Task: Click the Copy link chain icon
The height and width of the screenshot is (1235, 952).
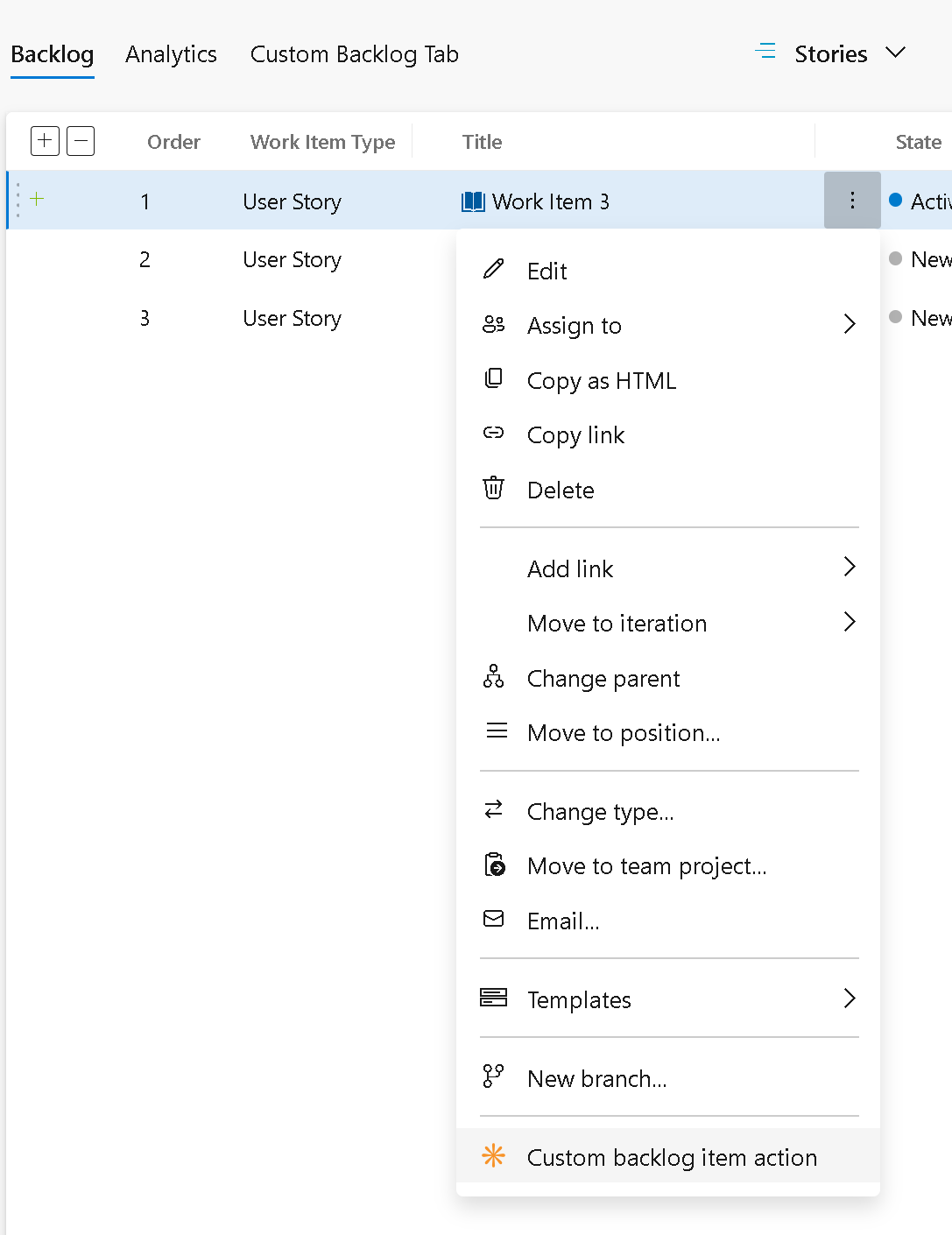Action: click(x=494, y=434)
